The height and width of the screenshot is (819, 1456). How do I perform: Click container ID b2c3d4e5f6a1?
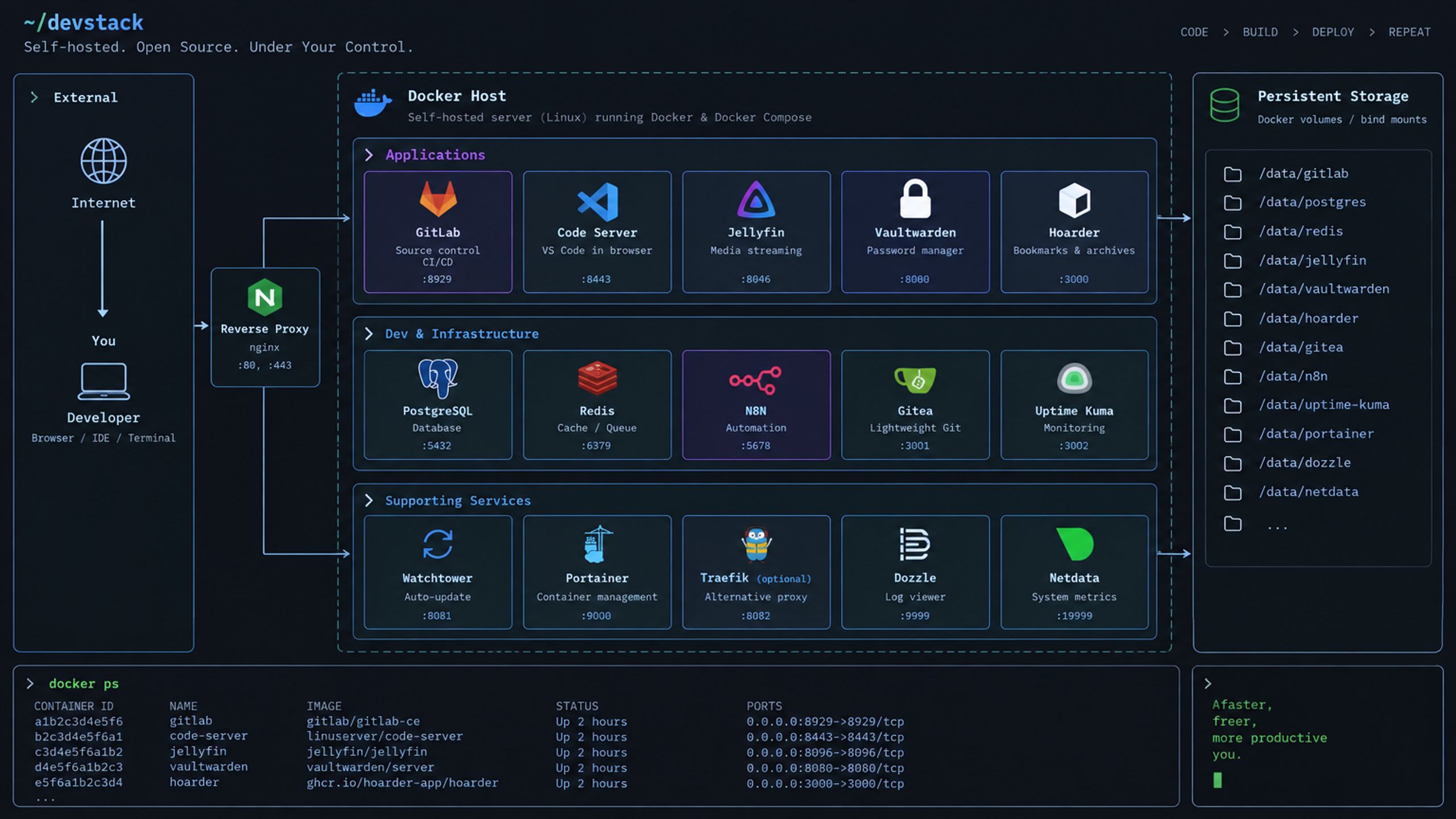(x=78, y=737)
